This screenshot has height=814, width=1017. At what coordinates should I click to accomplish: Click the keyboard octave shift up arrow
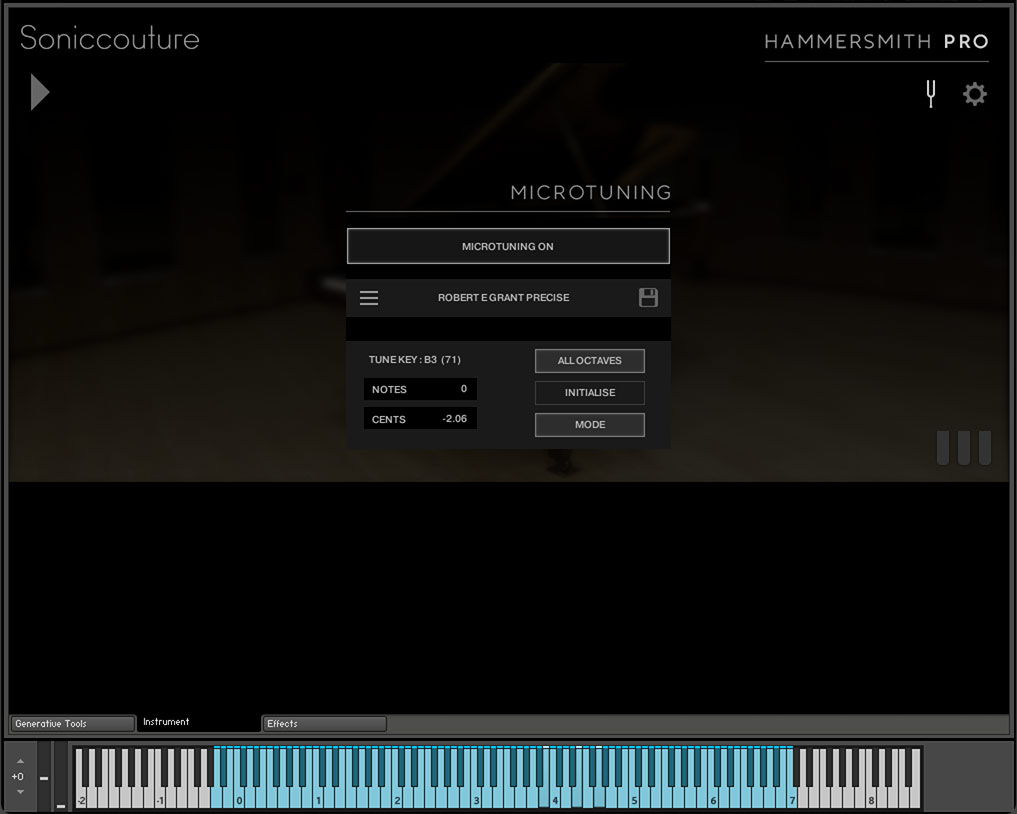(20, 761)
